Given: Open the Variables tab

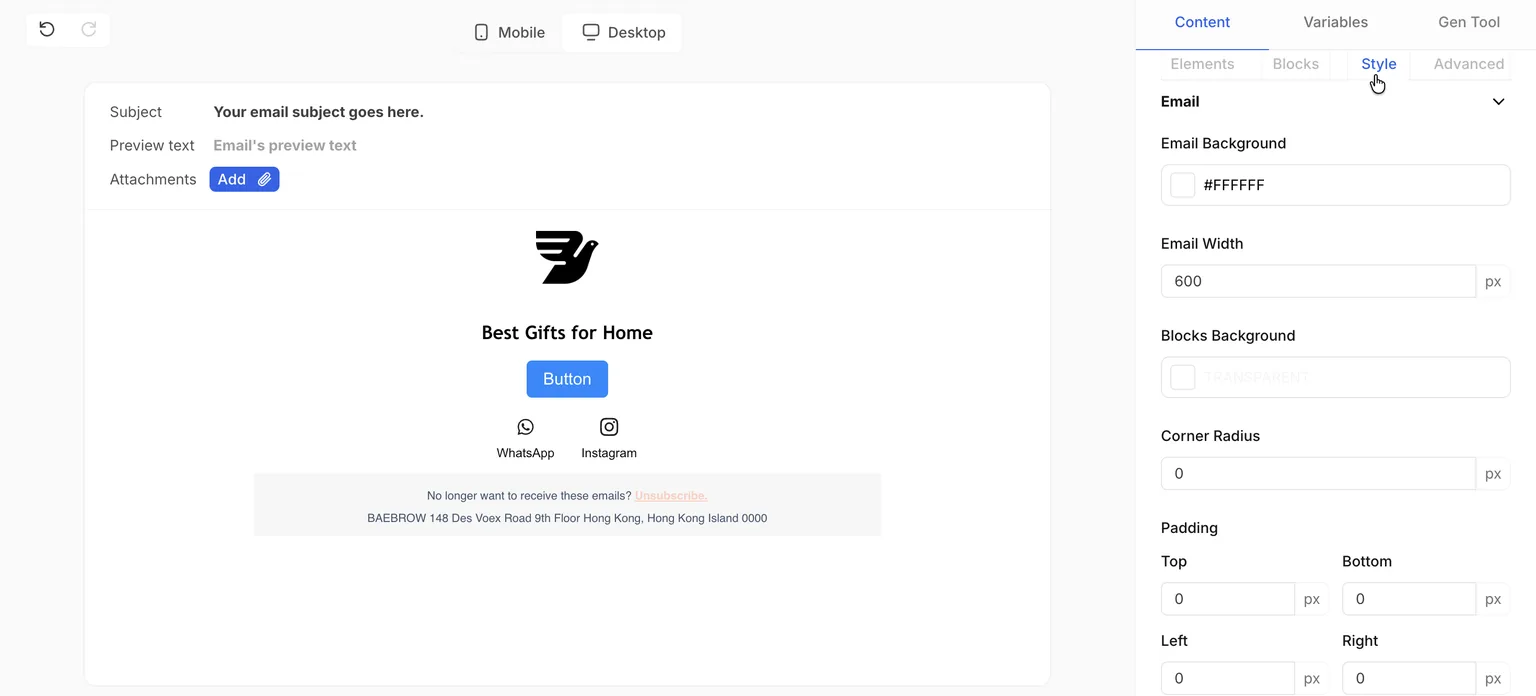Looking at the screenshot, I should click(1335, 22).
